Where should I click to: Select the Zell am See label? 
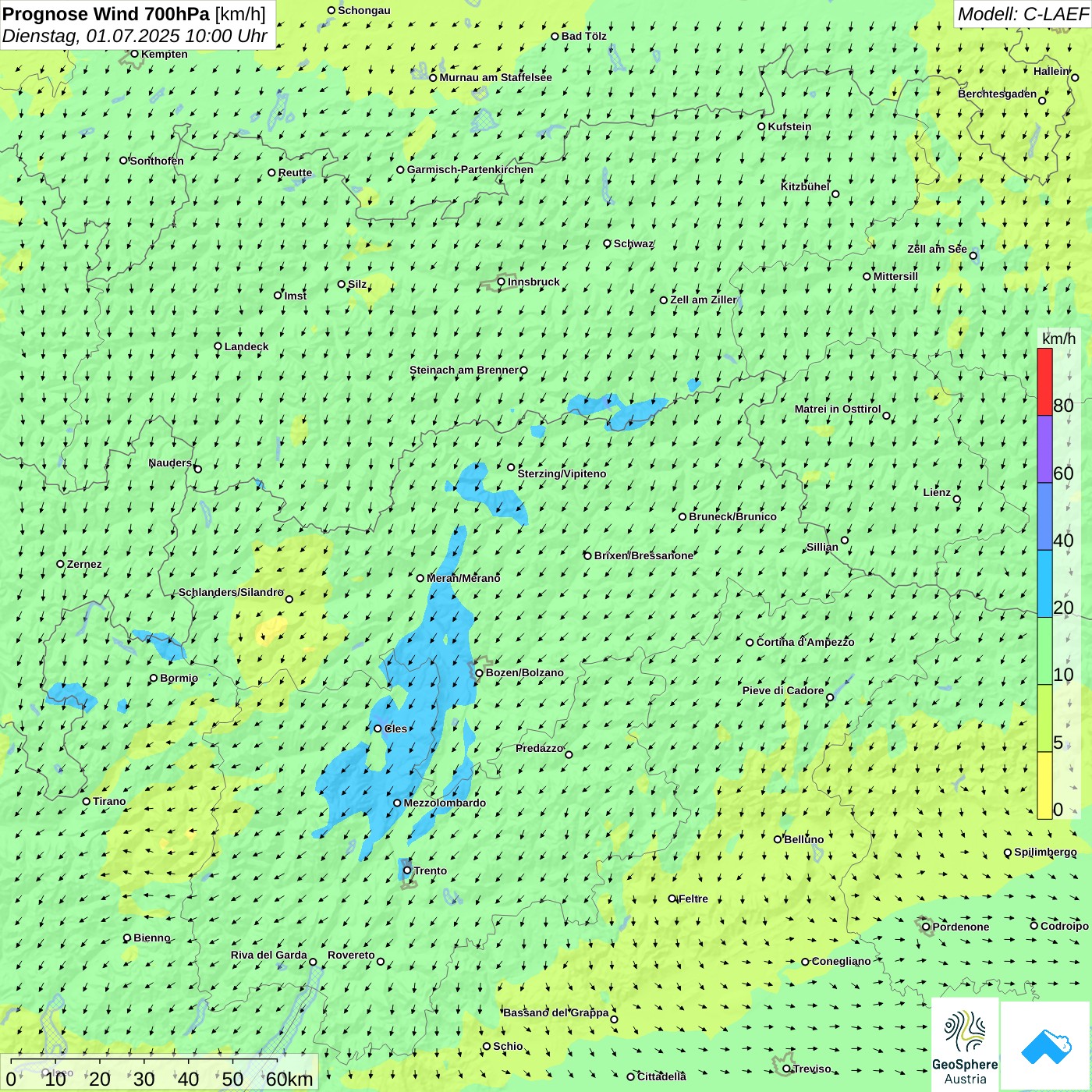[x=937, y=249]
